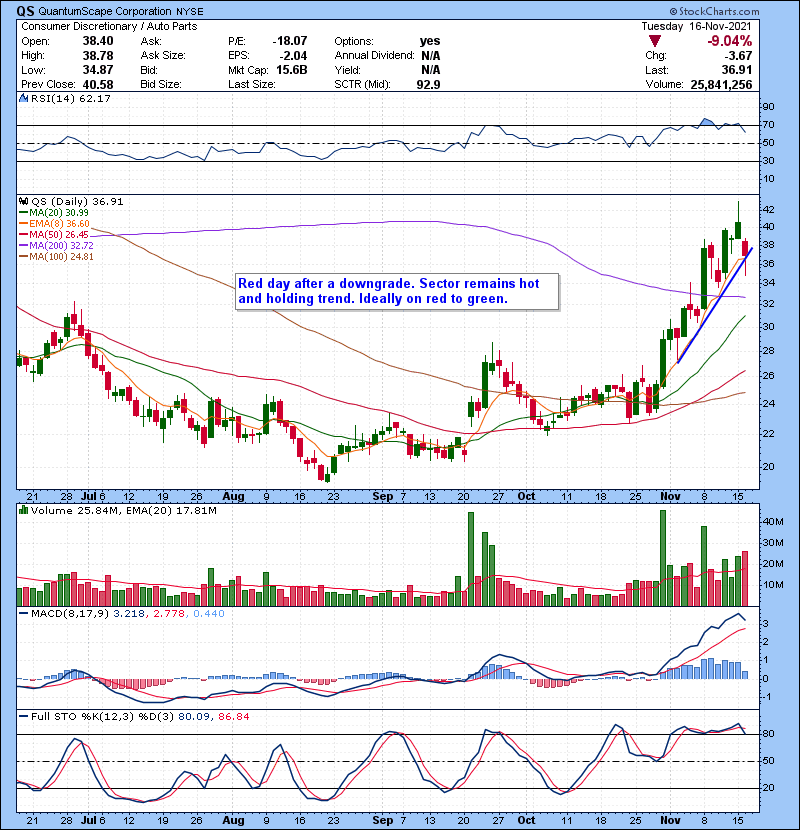Click the QS ticker symbol in header
Screen dimensions: 800x830
[x=25, y=11]
